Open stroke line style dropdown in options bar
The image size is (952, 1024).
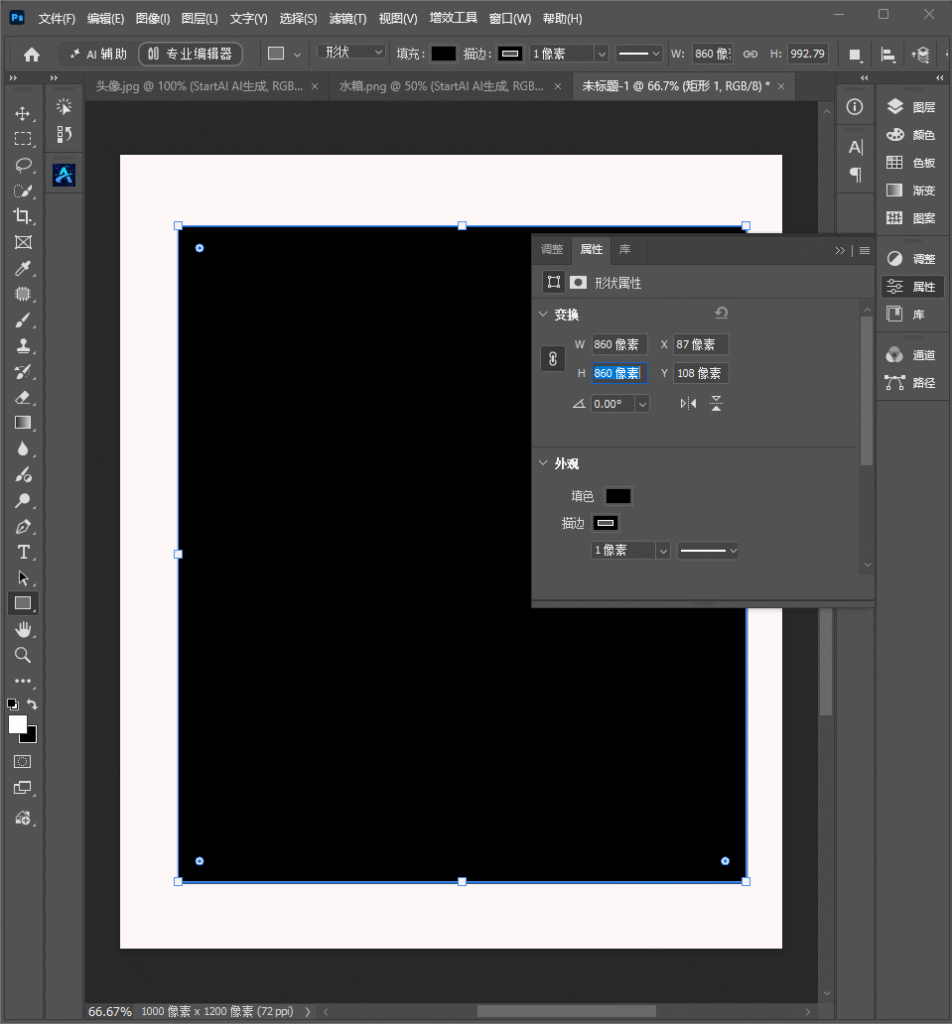640,54
